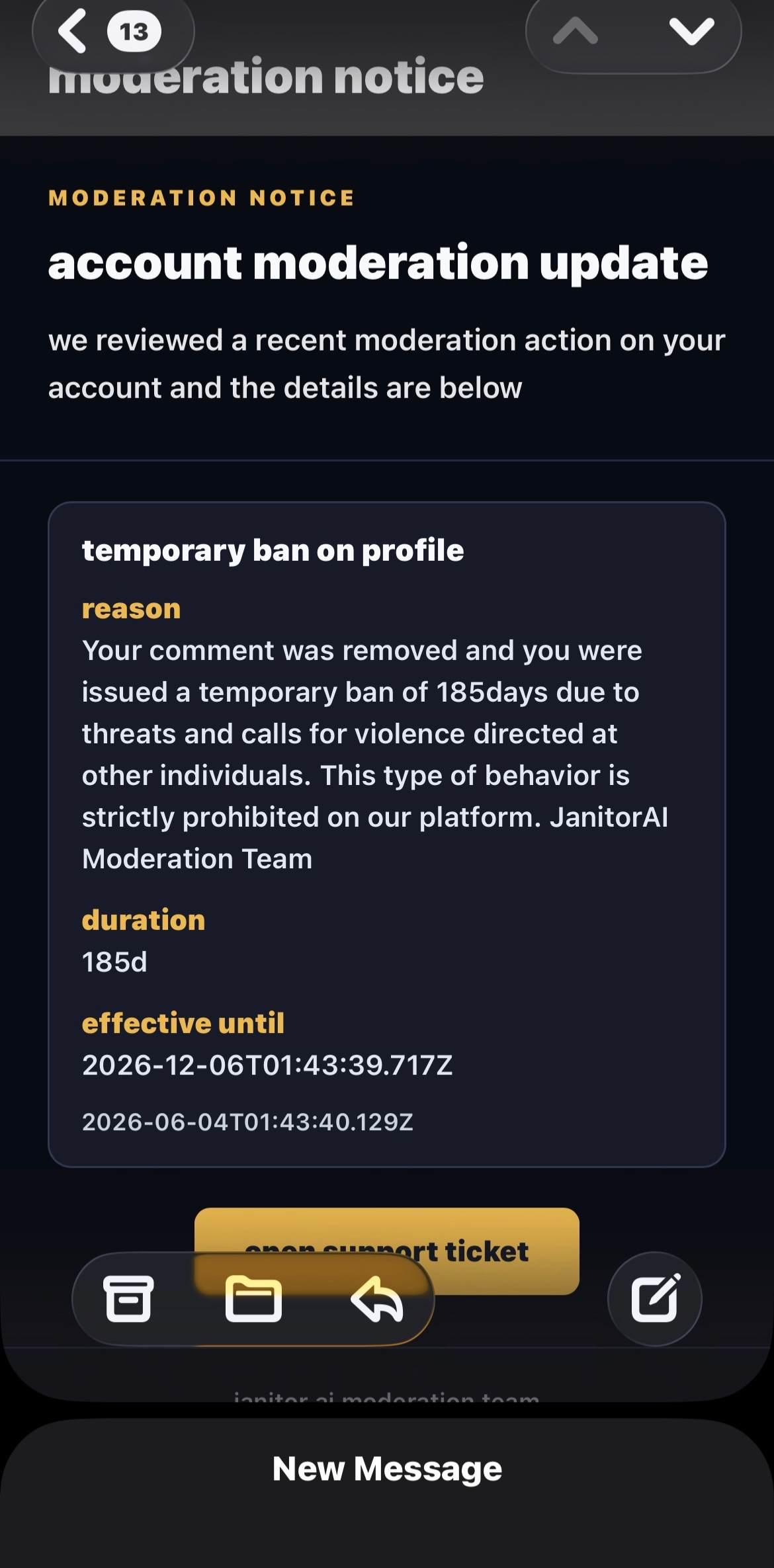Compose a new email with pencil icon
The image size is (774, 1568).
pyautogui.click(x=654, y=1298)
